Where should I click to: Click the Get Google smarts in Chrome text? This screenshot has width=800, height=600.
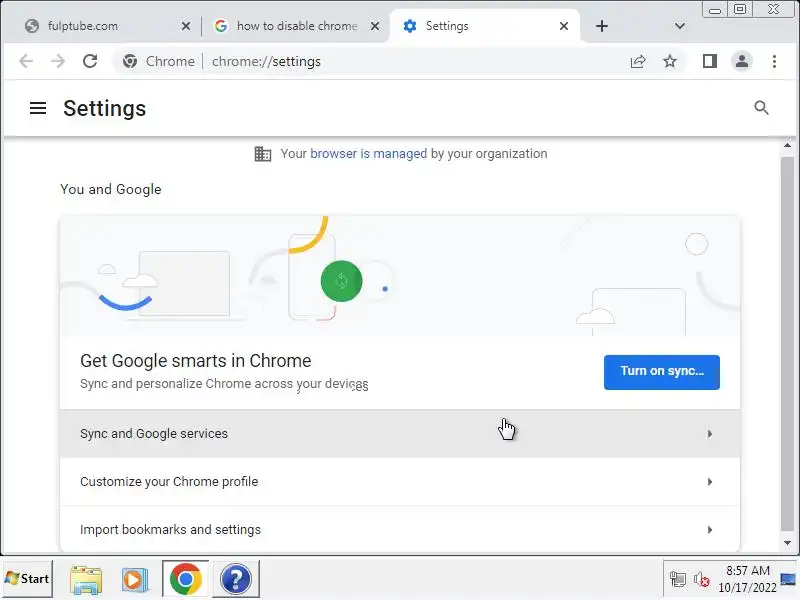click(195, 361)
